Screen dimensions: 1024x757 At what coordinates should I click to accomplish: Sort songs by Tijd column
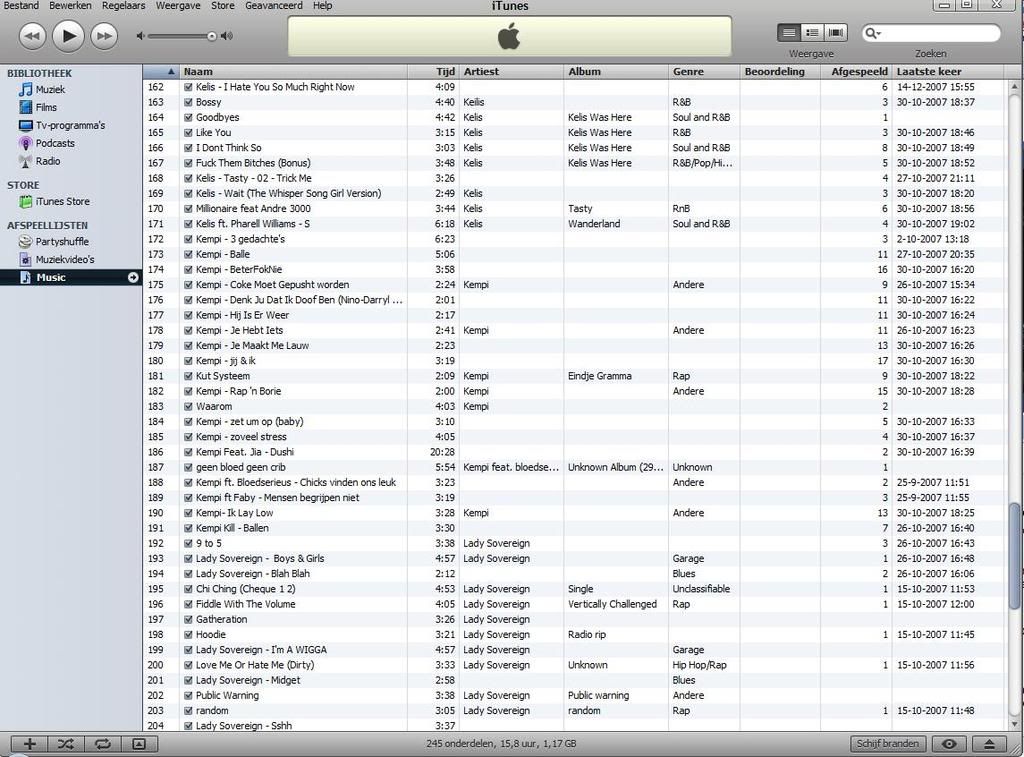(x=434, y=72)
